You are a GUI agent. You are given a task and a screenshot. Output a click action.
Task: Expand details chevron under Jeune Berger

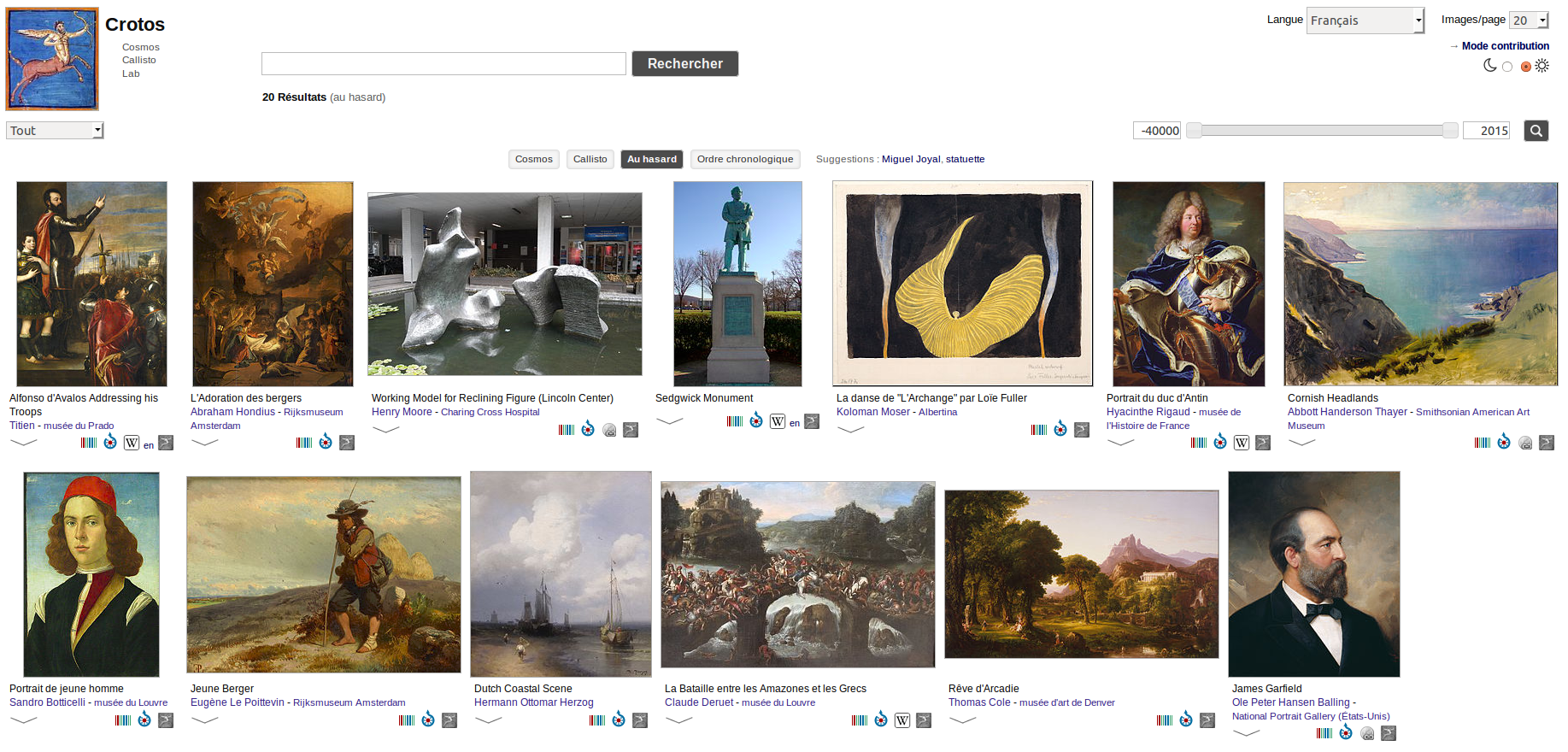(205, 720)
